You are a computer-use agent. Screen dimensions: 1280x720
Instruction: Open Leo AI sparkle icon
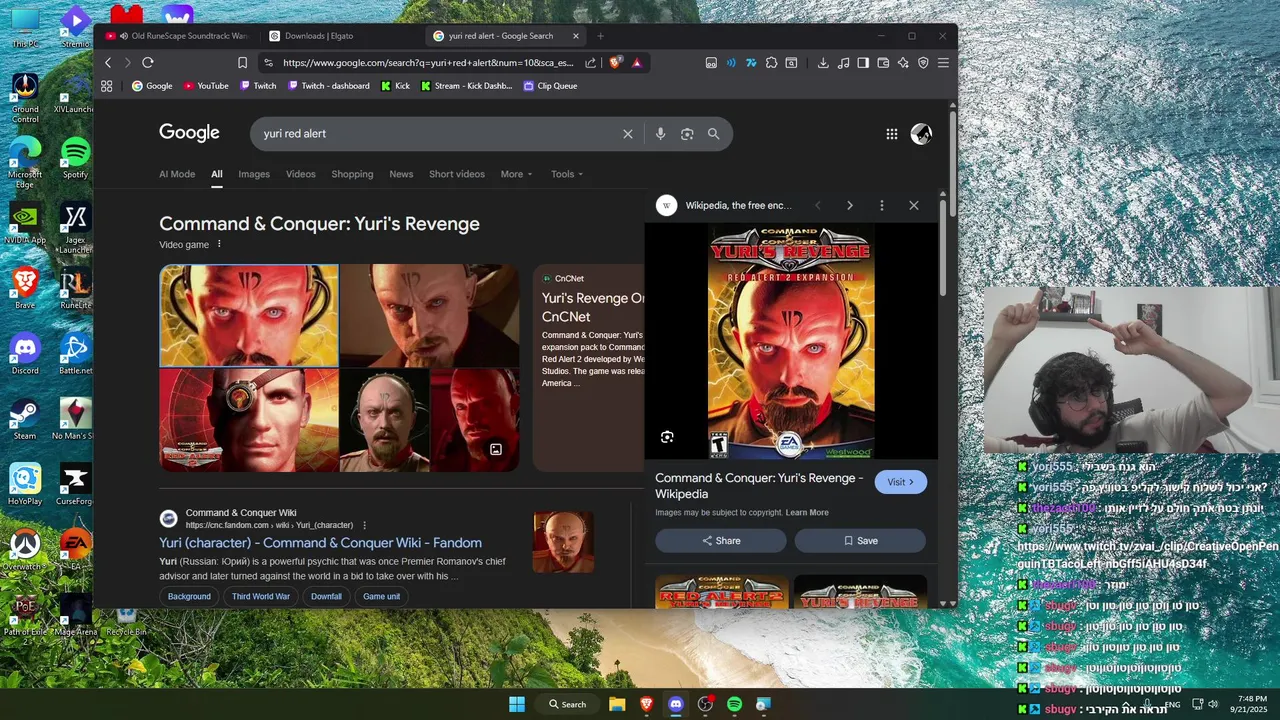pyautogui.click(x=903, y=62)
